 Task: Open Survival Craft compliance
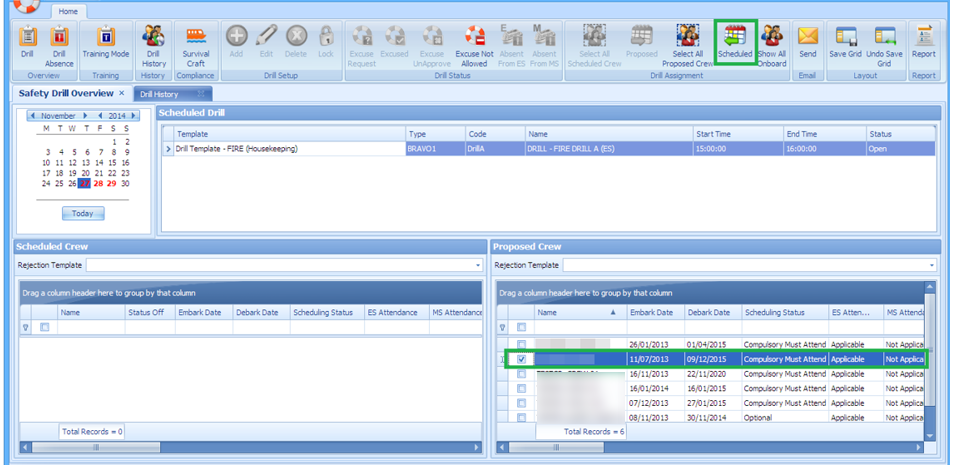pyautogui.click(x=196, y=46)
